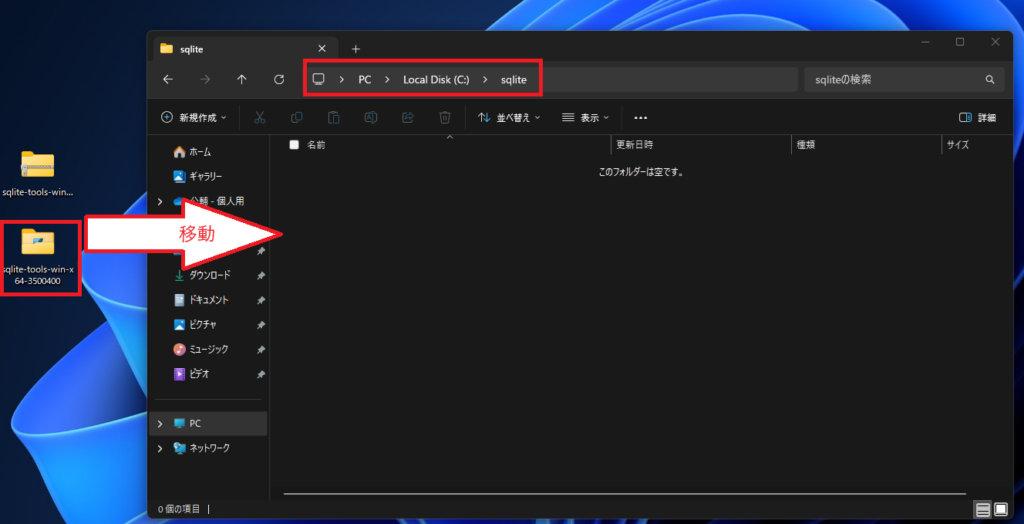Image resolution: width=1024 pixels, height=524 pixels.
Task: Click the Cut scissors icon
Action: tap(259, 118)
